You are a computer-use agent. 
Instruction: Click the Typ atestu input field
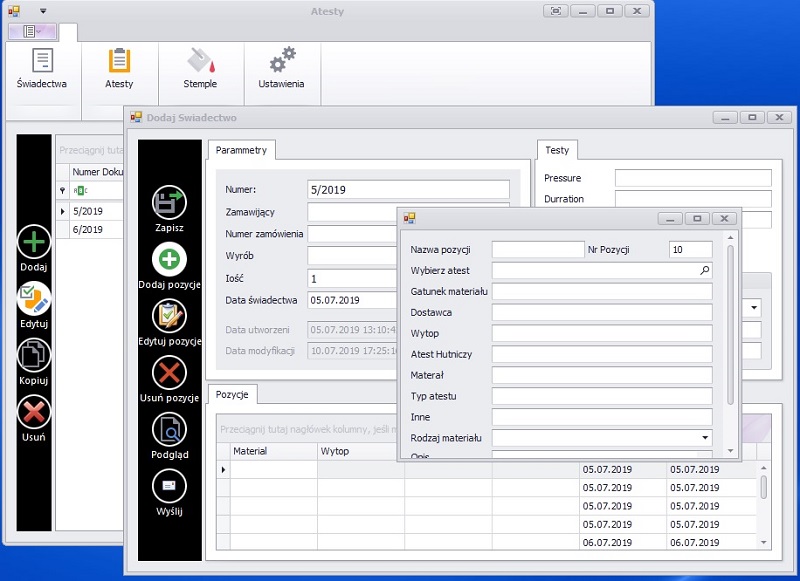602,396
